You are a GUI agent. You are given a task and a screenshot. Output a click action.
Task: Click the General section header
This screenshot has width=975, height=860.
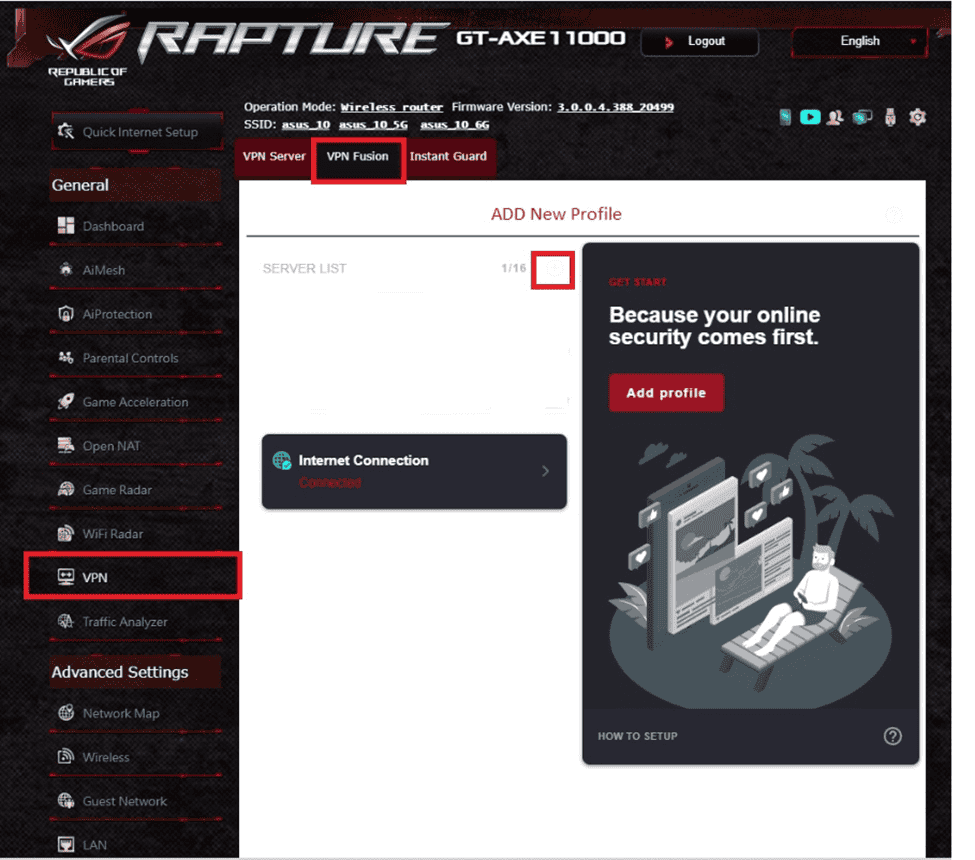click(135, 185)
